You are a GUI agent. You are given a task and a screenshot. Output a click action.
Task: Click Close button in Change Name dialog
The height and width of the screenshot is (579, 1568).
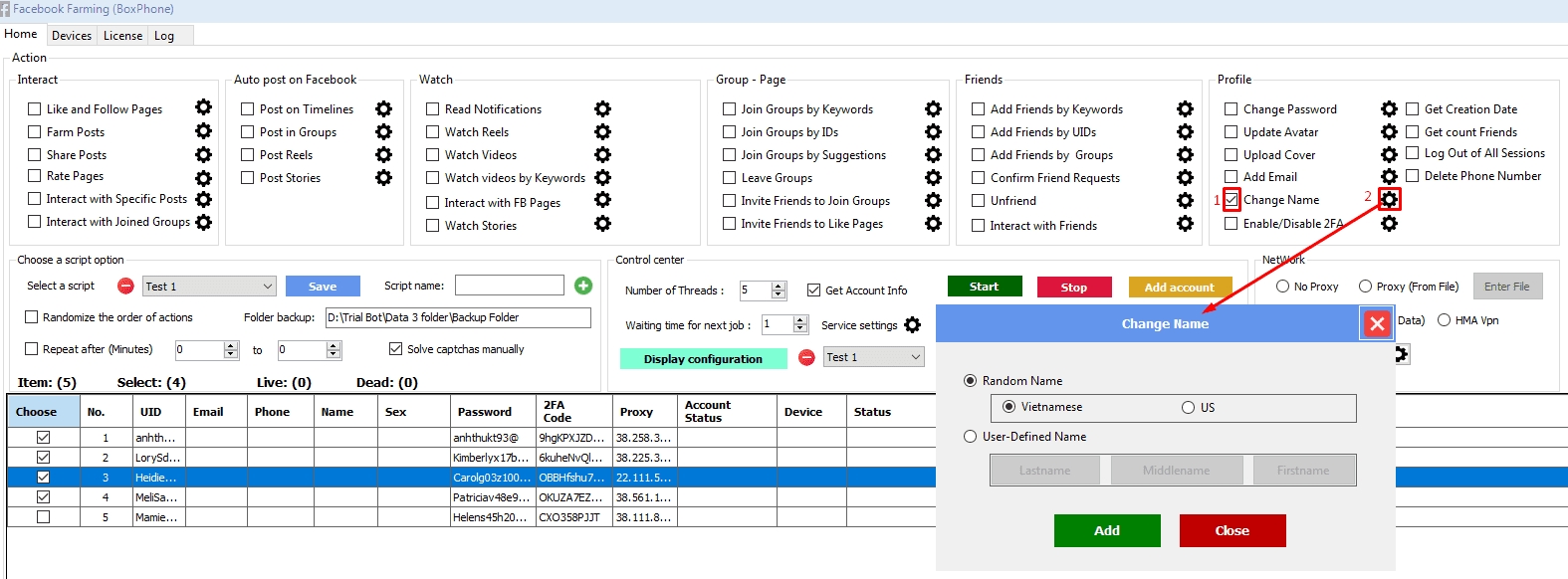1232,530
